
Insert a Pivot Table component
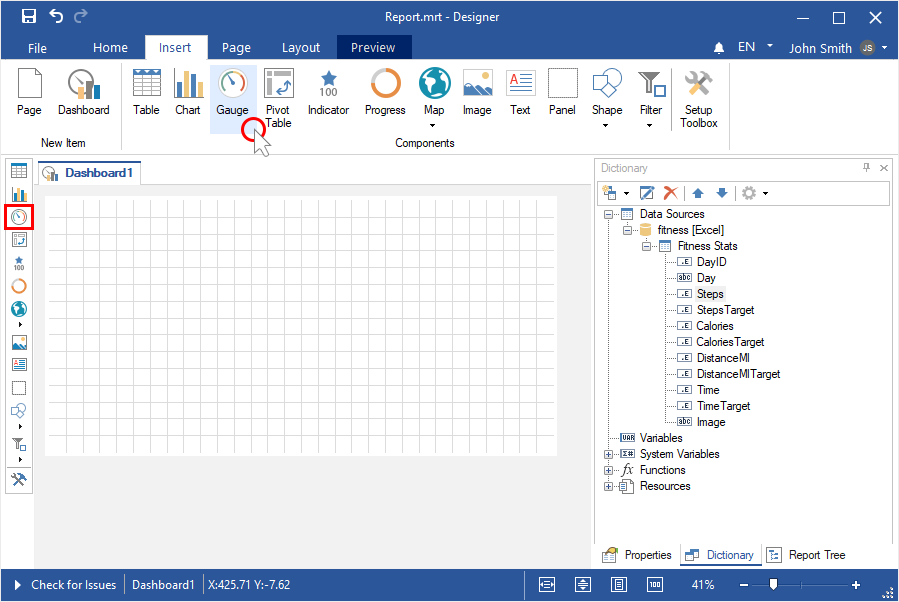coord(278,95)
